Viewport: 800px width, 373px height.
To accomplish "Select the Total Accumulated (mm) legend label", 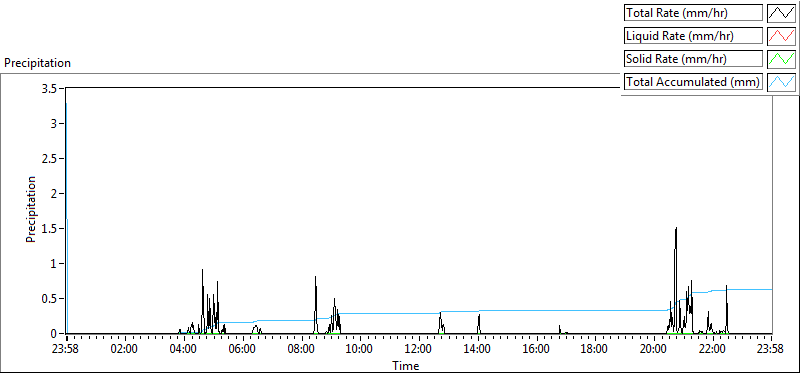I will pyautogui.click(x=693, y=82).
